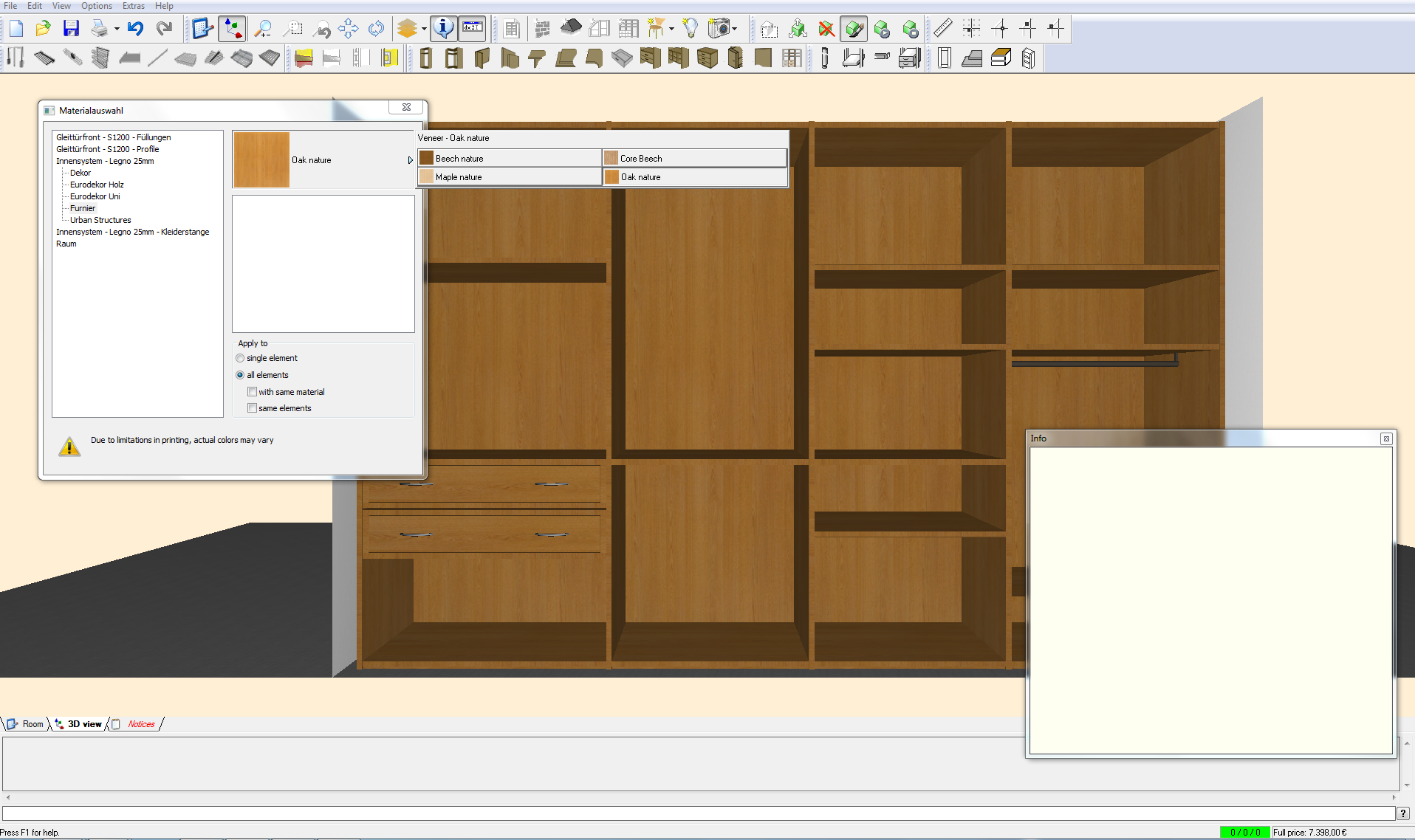The image size is (1415, 840).
Task: Click the Save floppy disk icon
Action: point(71,29)
